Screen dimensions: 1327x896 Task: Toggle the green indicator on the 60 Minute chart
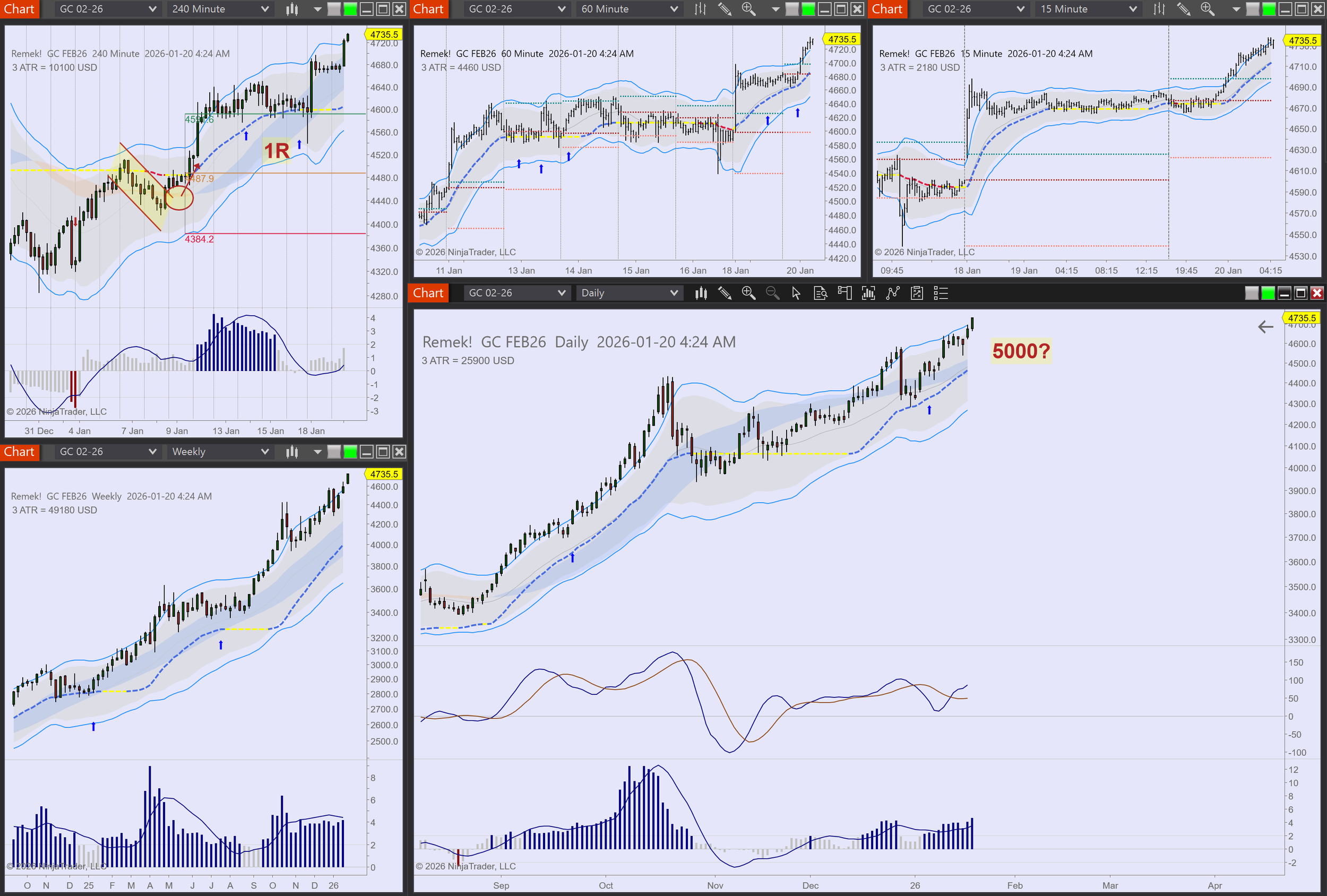tap(808, 9)
